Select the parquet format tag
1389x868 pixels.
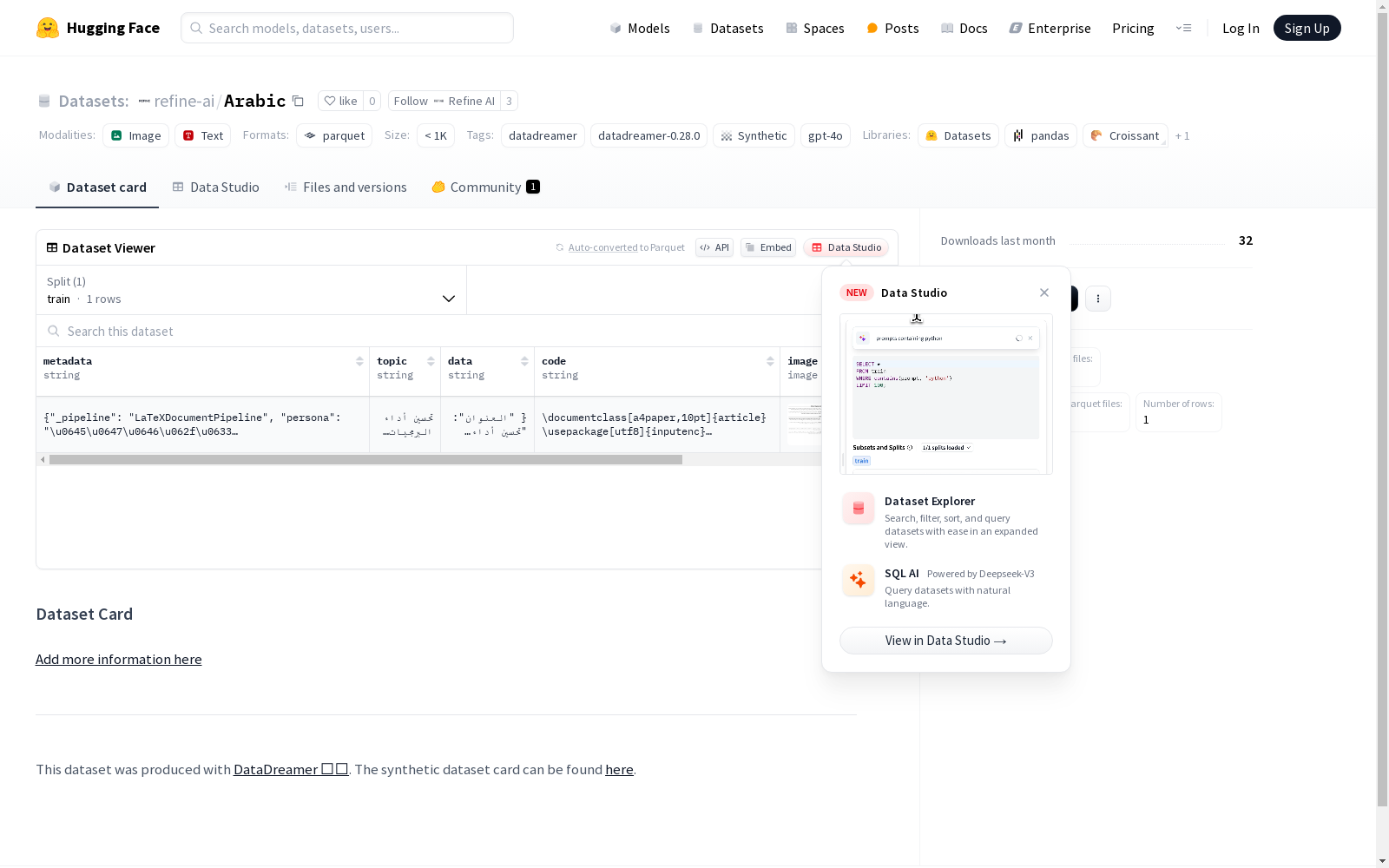tap(334, 135)
